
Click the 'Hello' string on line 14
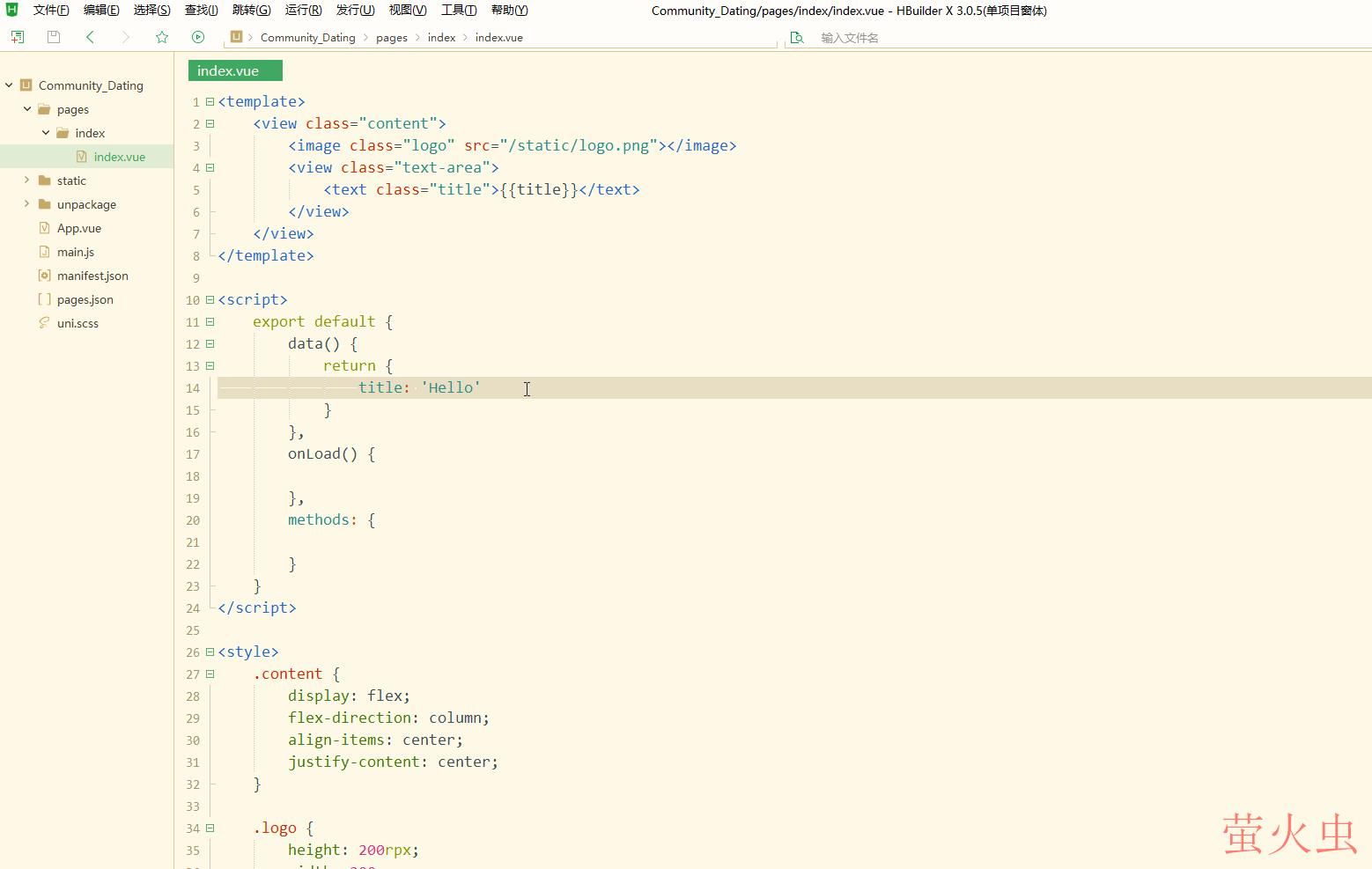click(x=451, y=387)
